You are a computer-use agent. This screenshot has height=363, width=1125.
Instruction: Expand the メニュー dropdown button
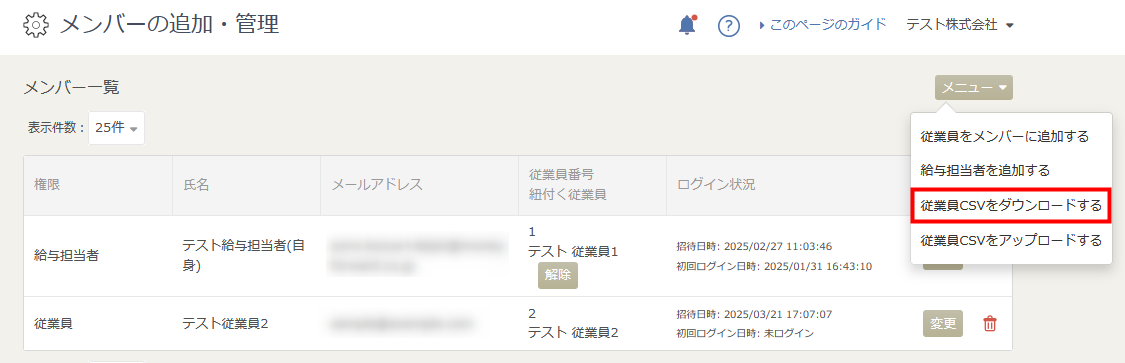[974, 88]
